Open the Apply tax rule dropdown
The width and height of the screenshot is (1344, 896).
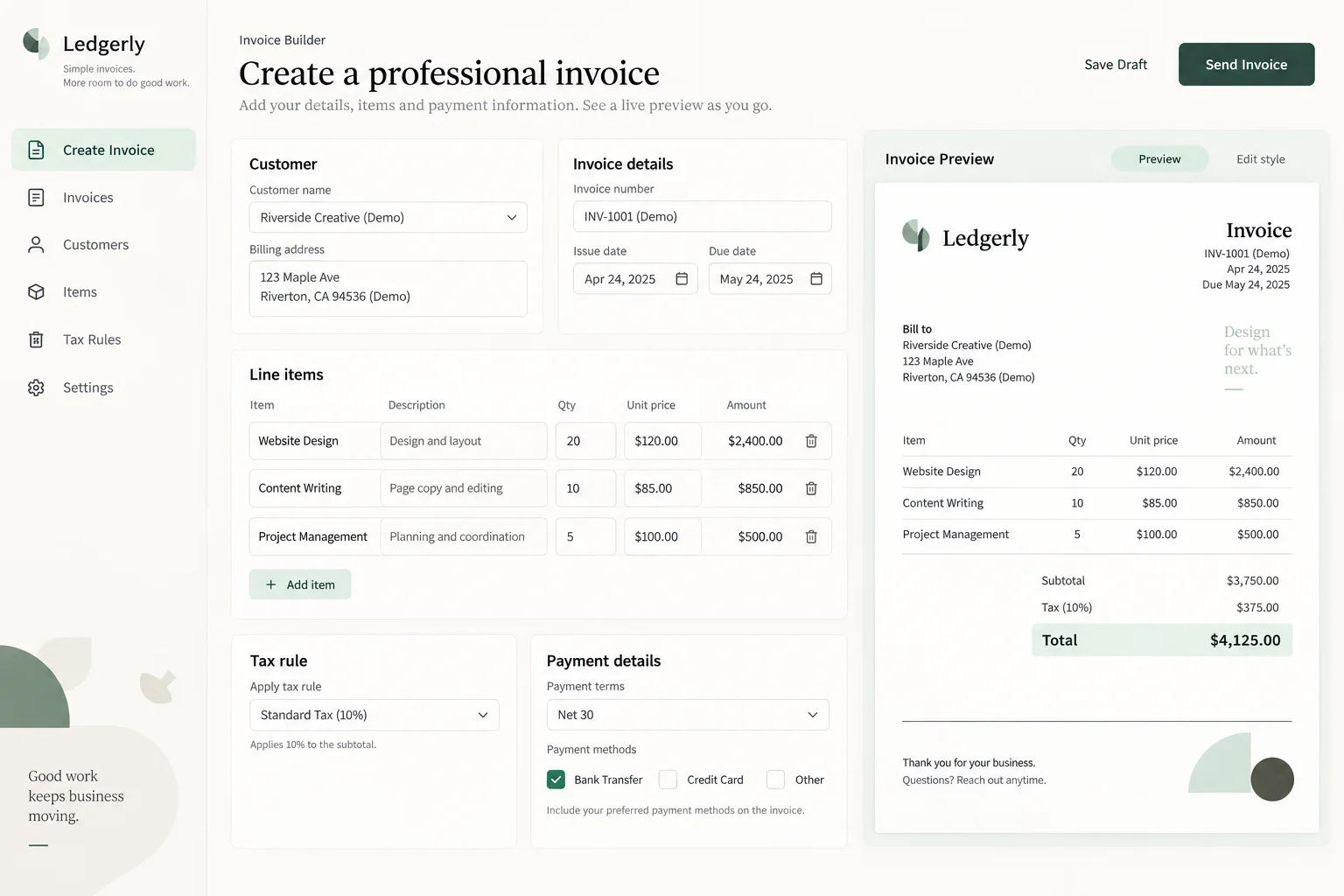pos(374,715)
